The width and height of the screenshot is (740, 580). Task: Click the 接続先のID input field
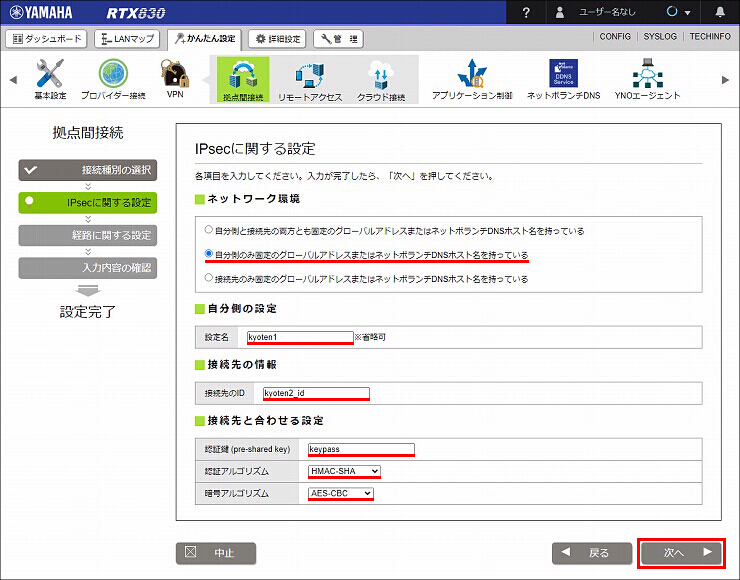click(316, 393)
